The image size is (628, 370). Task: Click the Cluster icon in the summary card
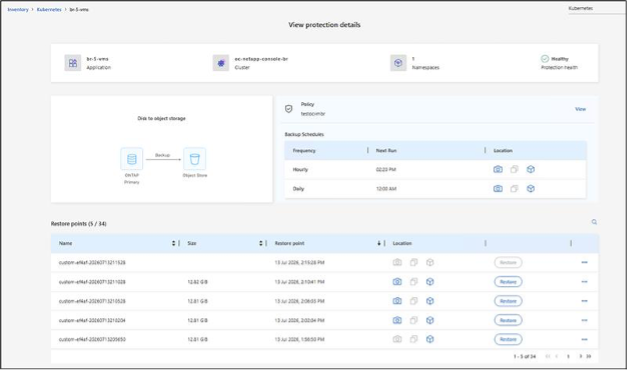coord(221,63)
